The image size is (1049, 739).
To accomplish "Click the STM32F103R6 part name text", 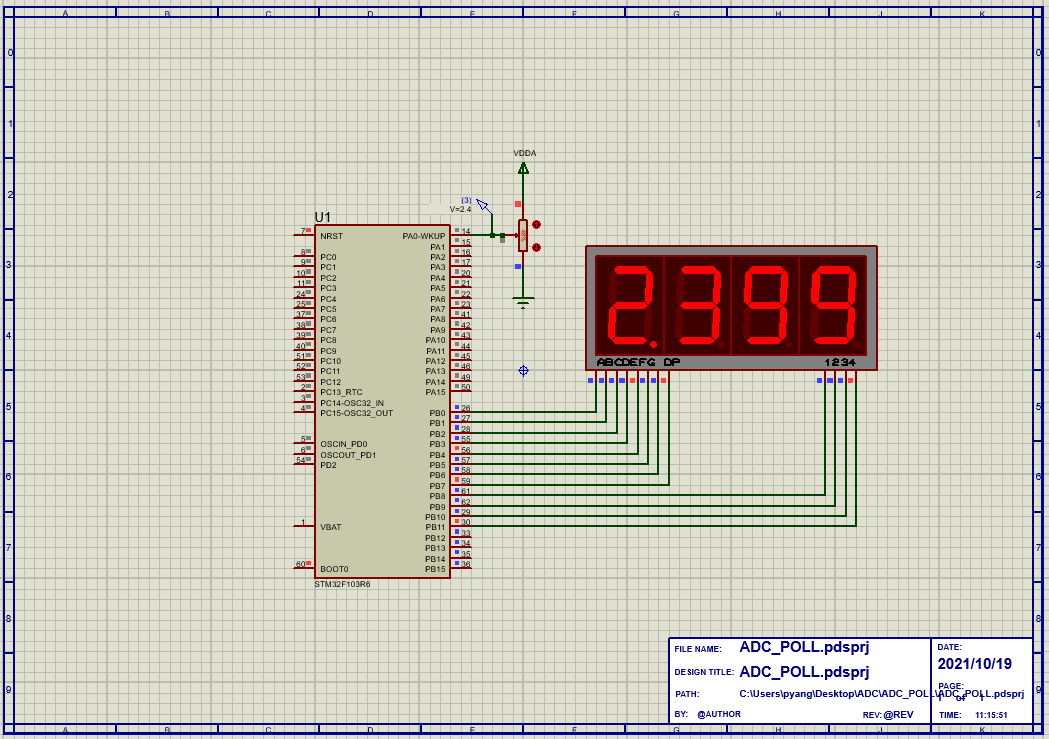I will [342, 584].
